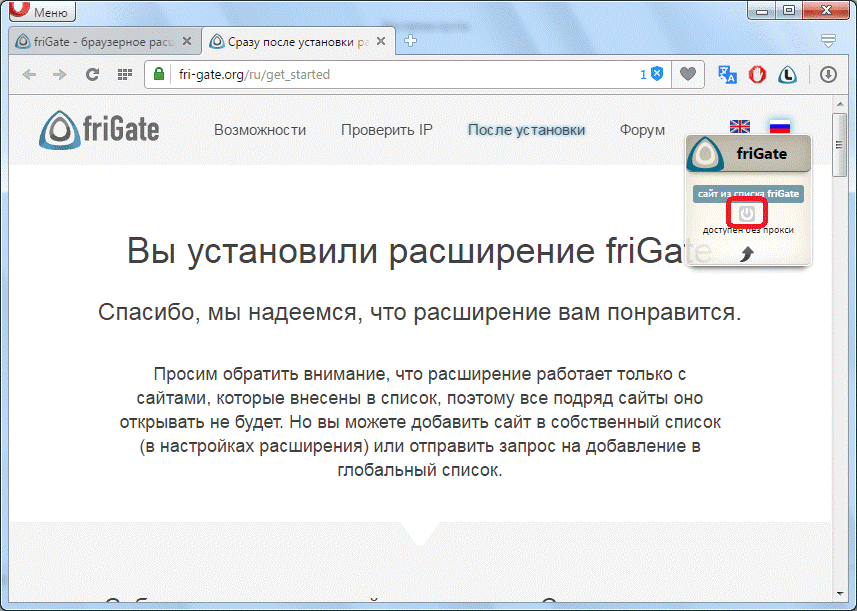This screenshot has width=857, height=611.
Task: Open the red adblock extension icon
Action: pyautogui.click(x=757, y=74)
